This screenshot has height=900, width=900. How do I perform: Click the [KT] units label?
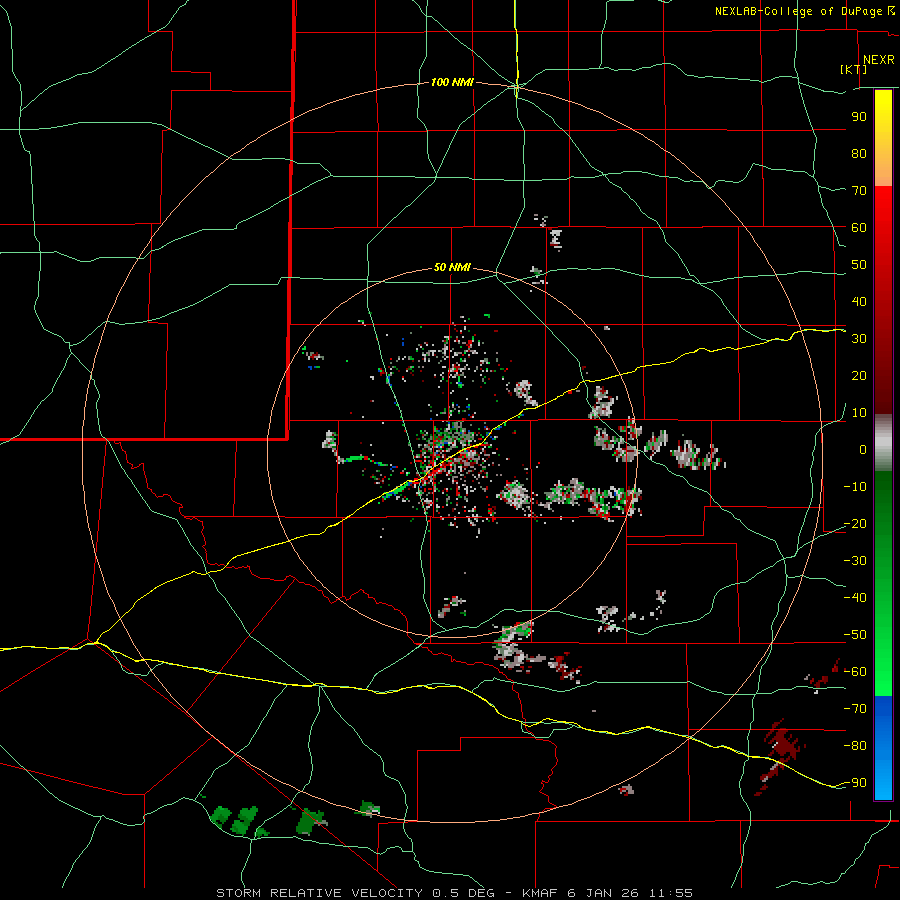pos(854,69)
